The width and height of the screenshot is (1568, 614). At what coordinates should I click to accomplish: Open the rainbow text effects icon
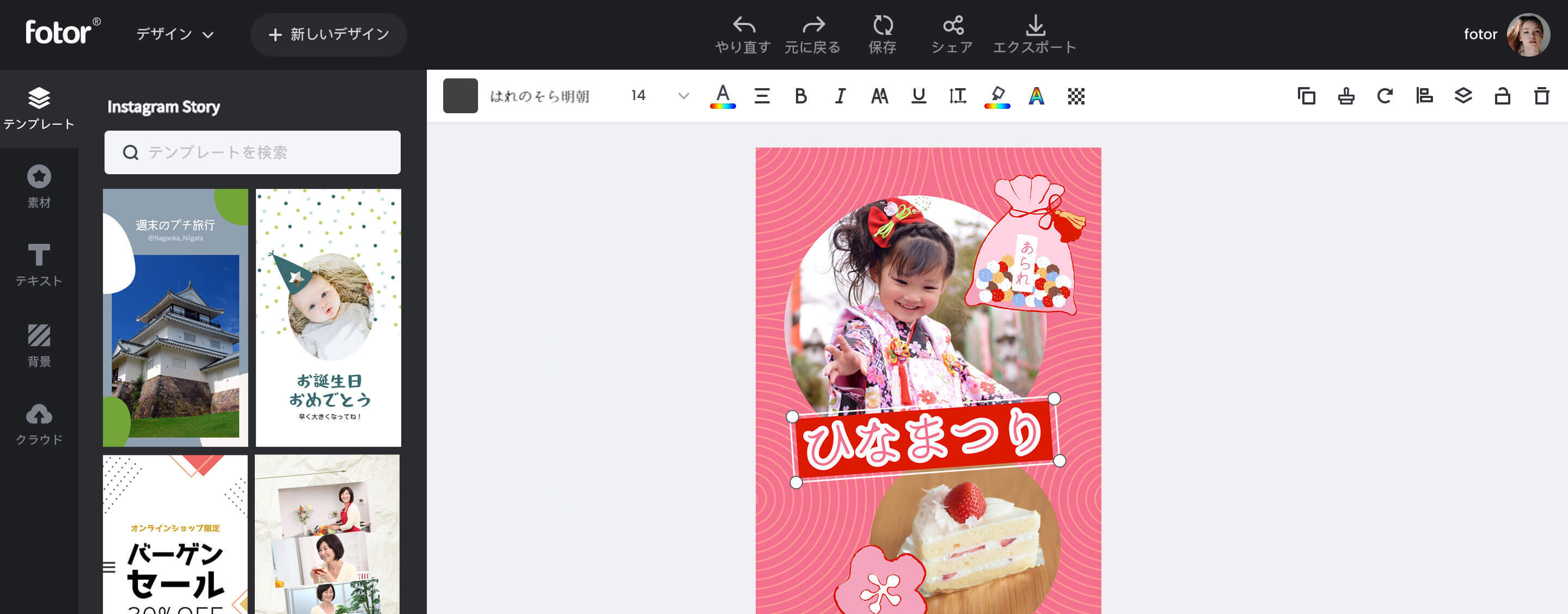pyautogui.click(x=1037, y=96)
